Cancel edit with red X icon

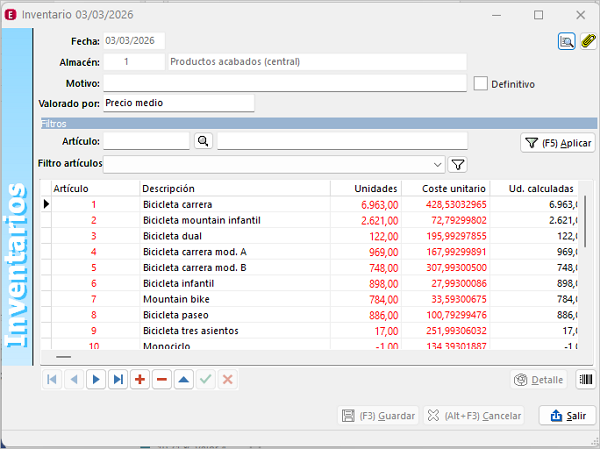point(228,379)
